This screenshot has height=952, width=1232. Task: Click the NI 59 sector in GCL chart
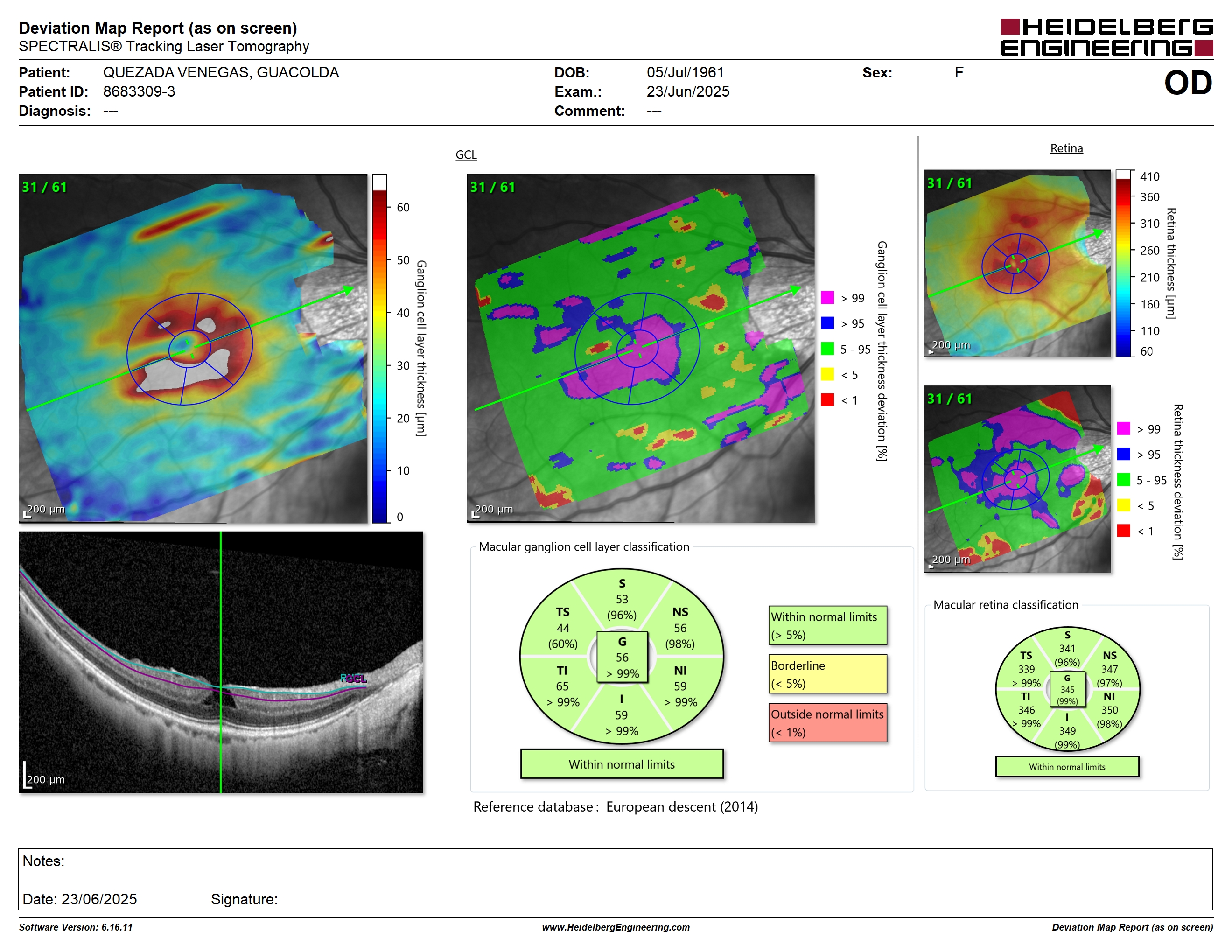tap(680, 686)
